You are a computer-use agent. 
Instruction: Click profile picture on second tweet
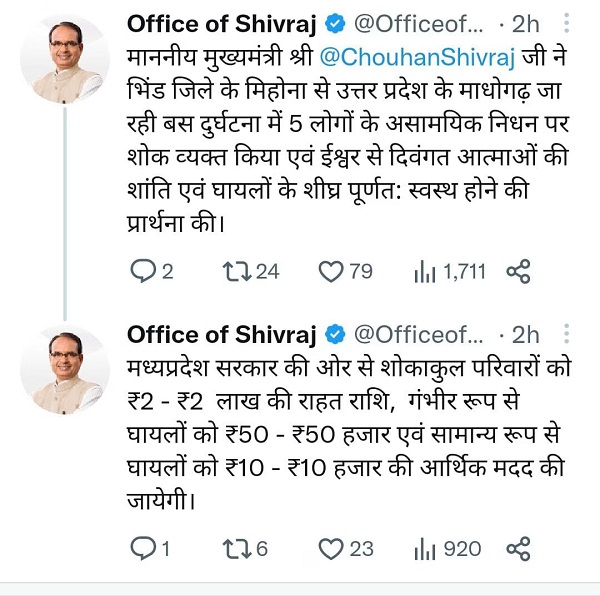click(78, 368)
